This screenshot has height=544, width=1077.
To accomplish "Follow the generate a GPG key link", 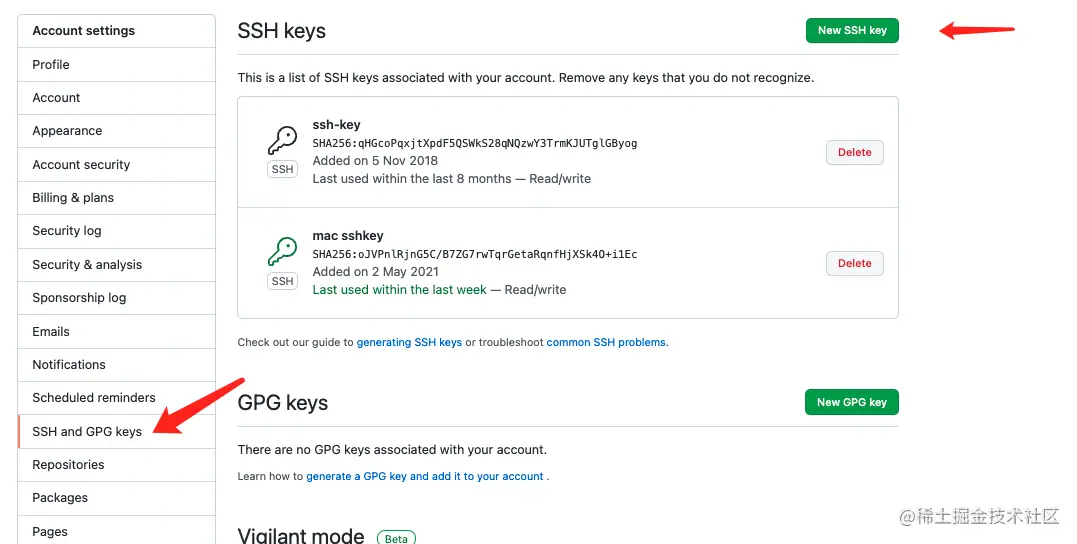I will pos(425,476).
